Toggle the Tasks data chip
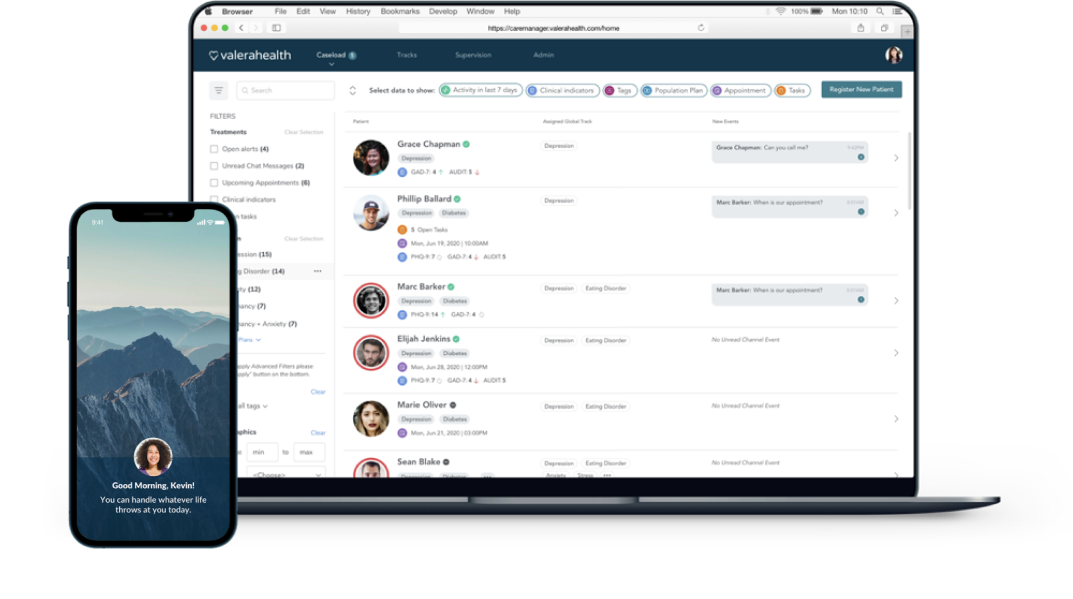1073x599 pixels. click(x=792, y=90)
